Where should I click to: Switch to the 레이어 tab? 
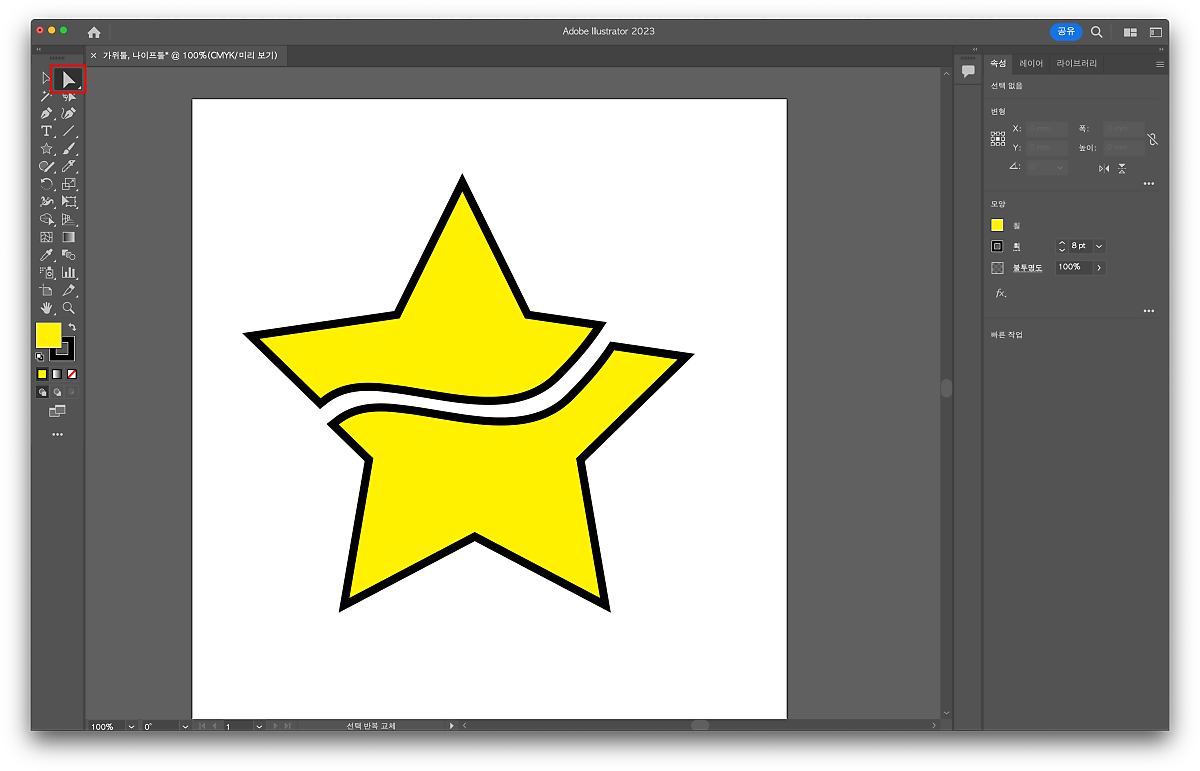coord(1031,63)
